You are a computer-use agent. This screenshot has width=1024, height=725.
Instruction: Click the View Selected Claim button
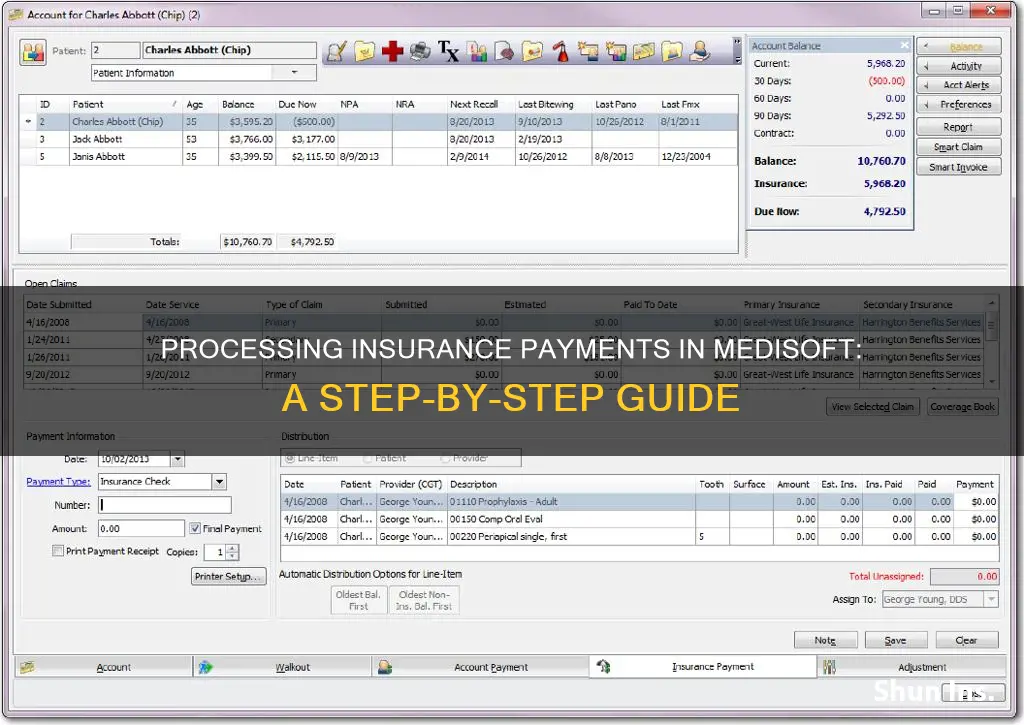872,406
